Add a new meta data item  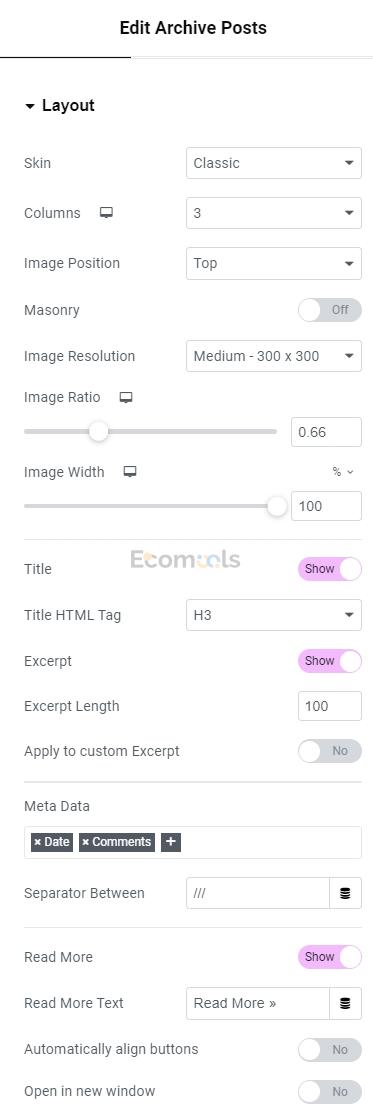170,842
